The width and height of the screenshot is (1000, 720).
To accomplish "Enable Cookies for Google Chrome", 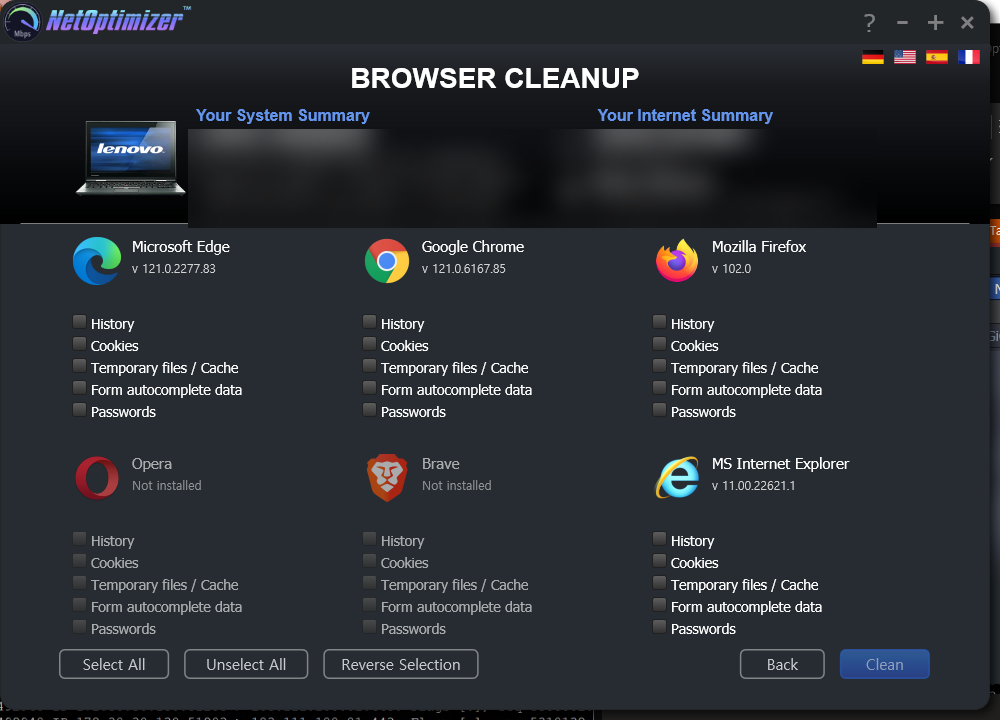I will click(369, 344).
